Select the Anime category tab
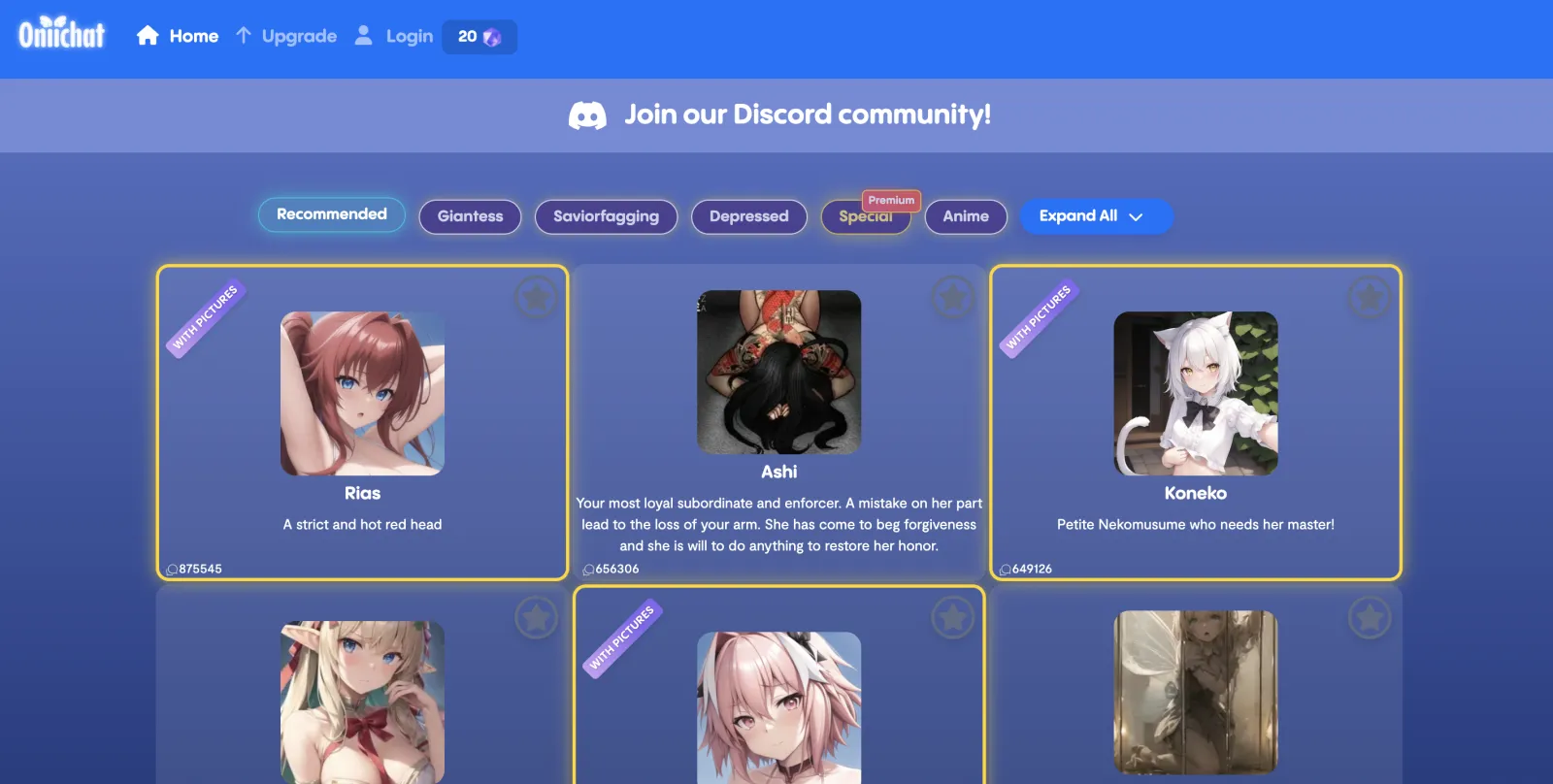The width and height of the screenshot is (1553, 784). tap(966, 216)
